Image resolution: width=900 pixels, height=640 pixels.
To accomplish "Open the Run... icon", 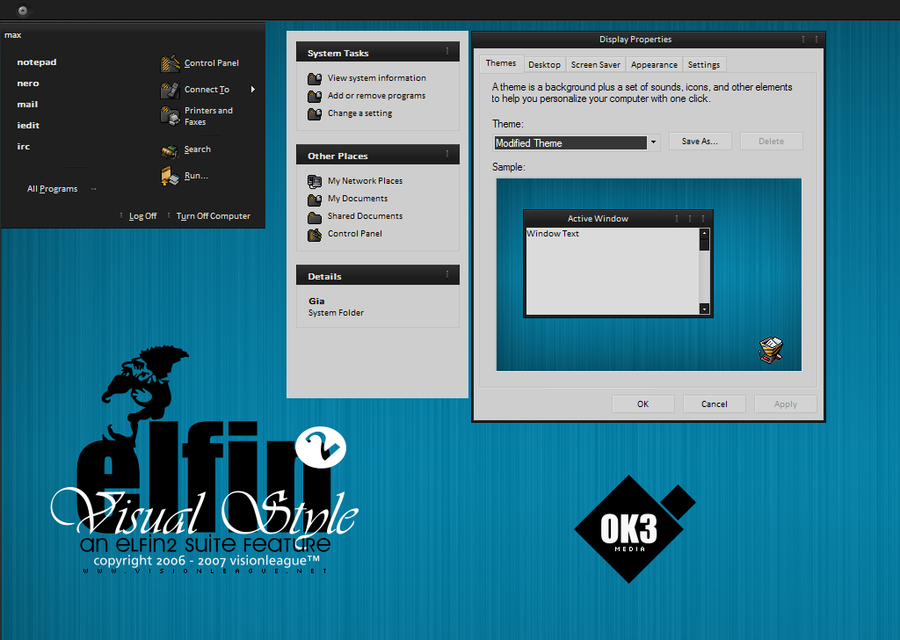I will [x=170, y=176].
